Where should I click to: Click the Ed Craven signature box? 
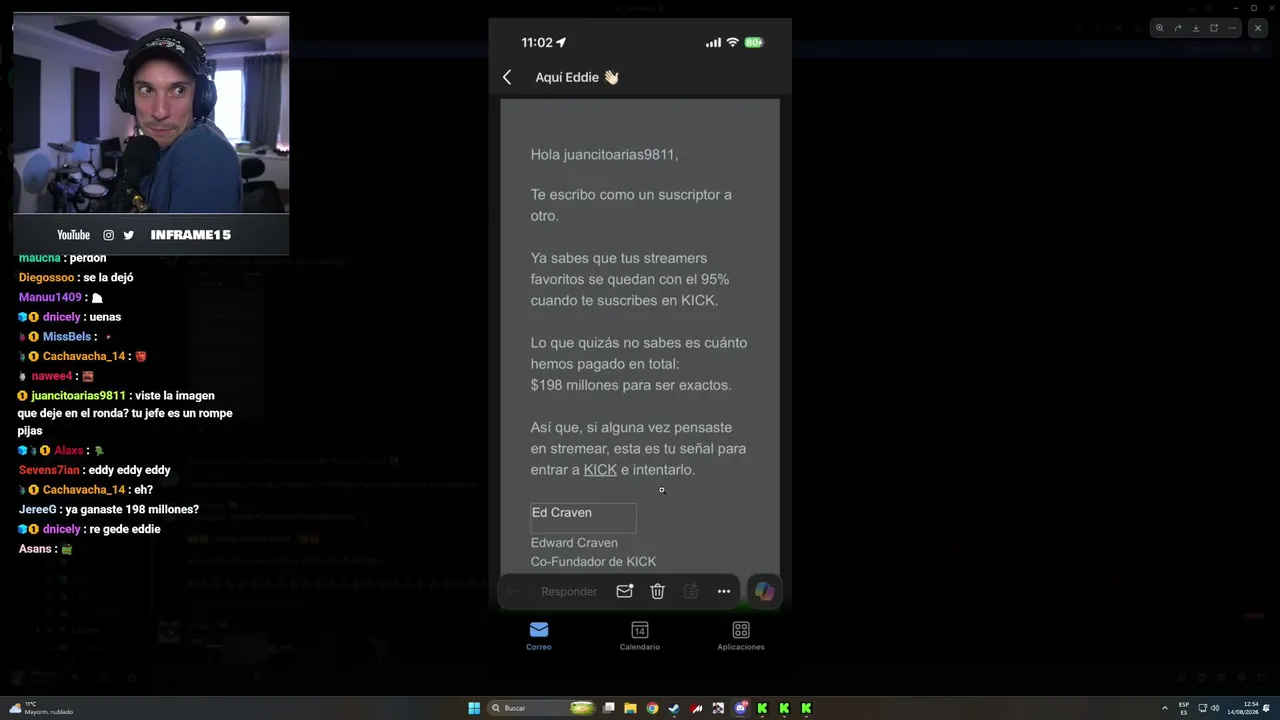pos(583,518)
